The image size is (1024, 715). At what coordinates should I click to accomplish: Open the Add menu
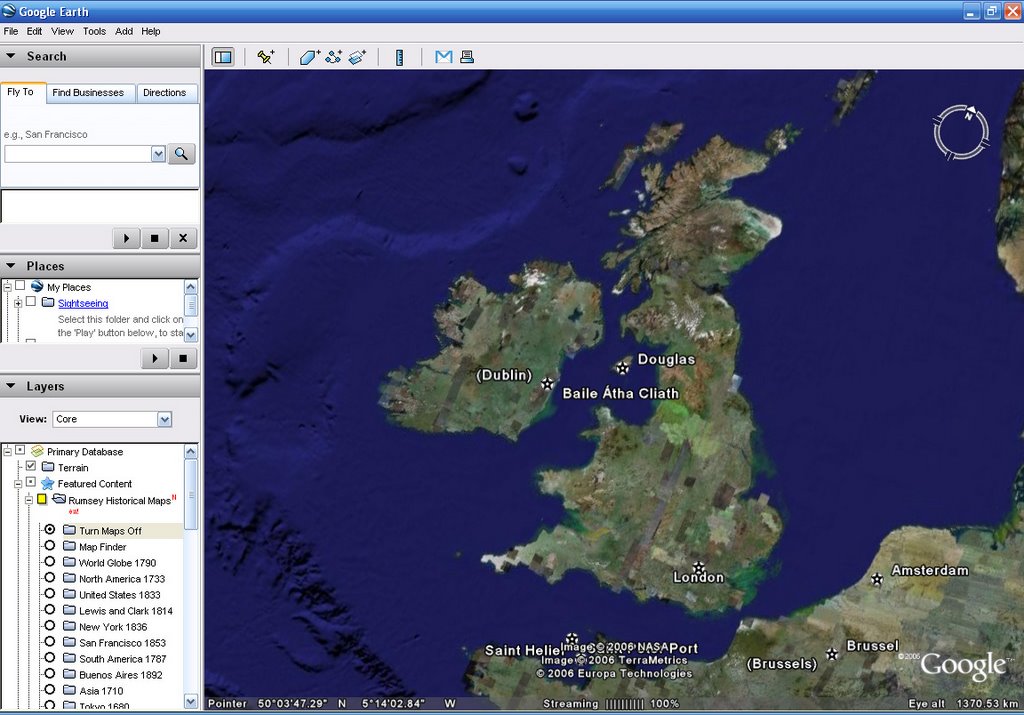[124, 31]
